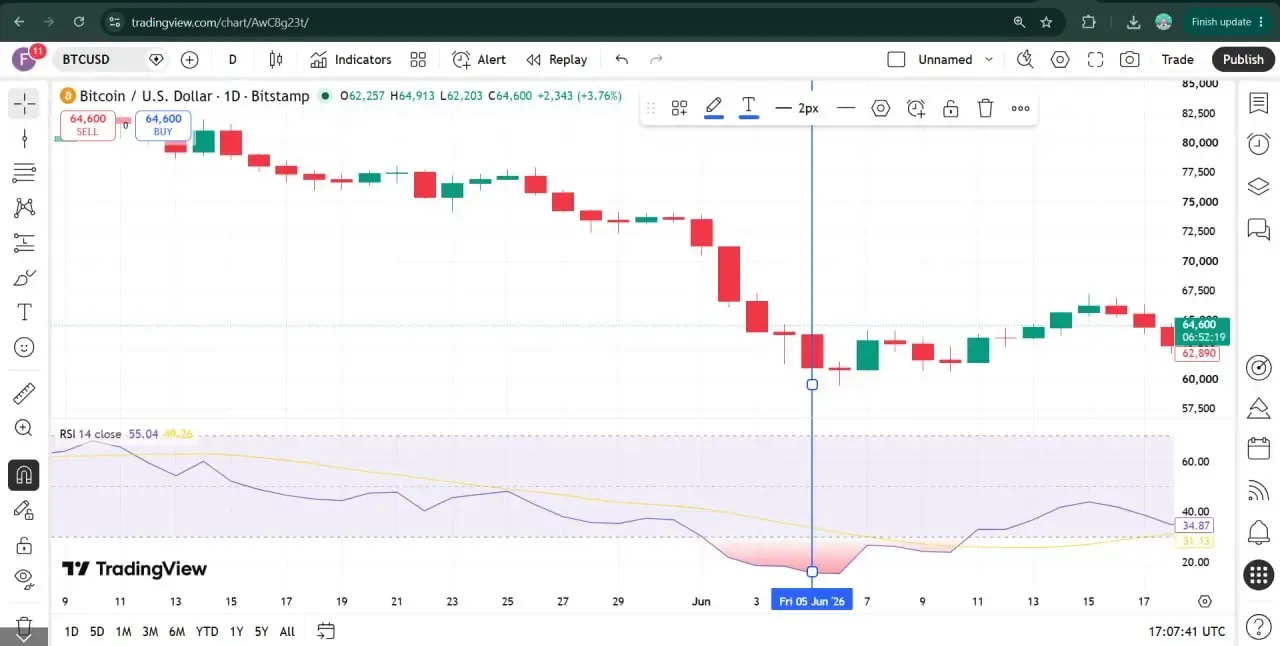Open the notifications bell panel
1280x646 pixels.
click(x=1259, y=531)
